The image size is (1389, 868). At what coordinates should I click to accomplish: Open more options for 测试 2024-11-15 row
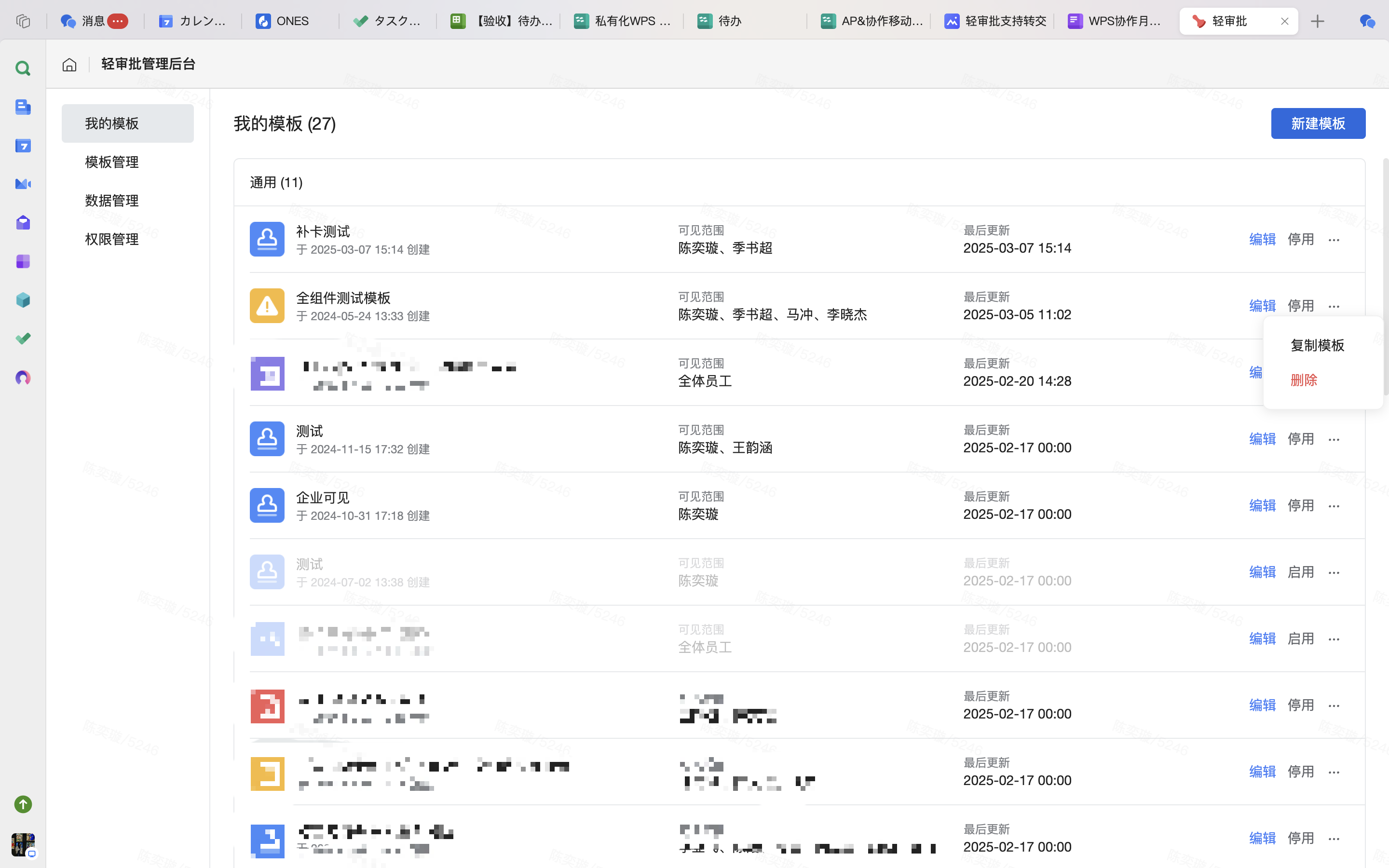point(1334,440)
